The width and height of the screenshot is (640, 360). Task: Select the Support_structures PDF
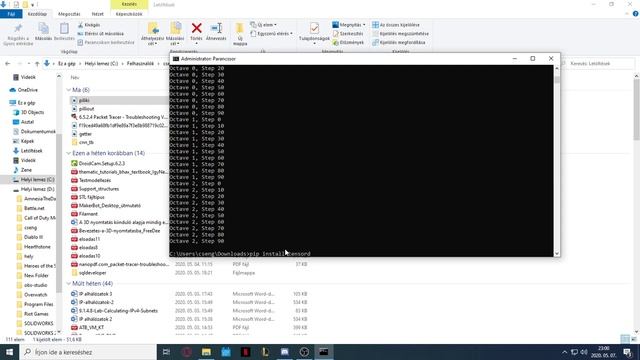pos(99,189)
